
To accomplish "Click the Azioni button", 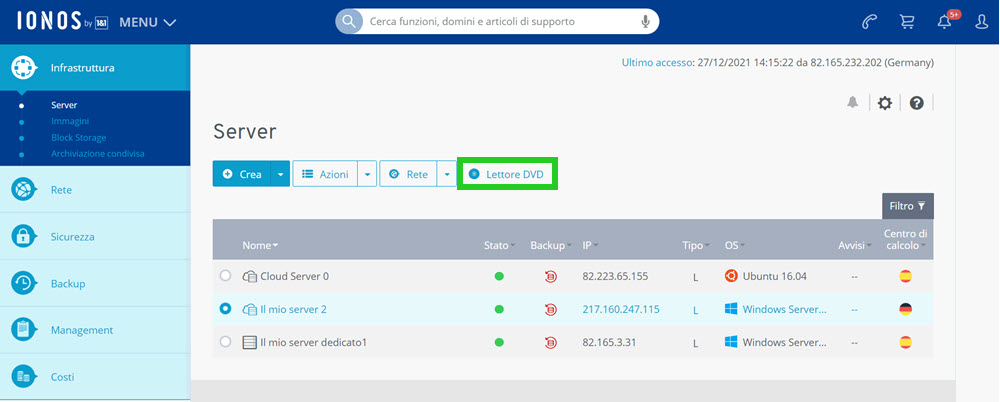I will (325, 174).
